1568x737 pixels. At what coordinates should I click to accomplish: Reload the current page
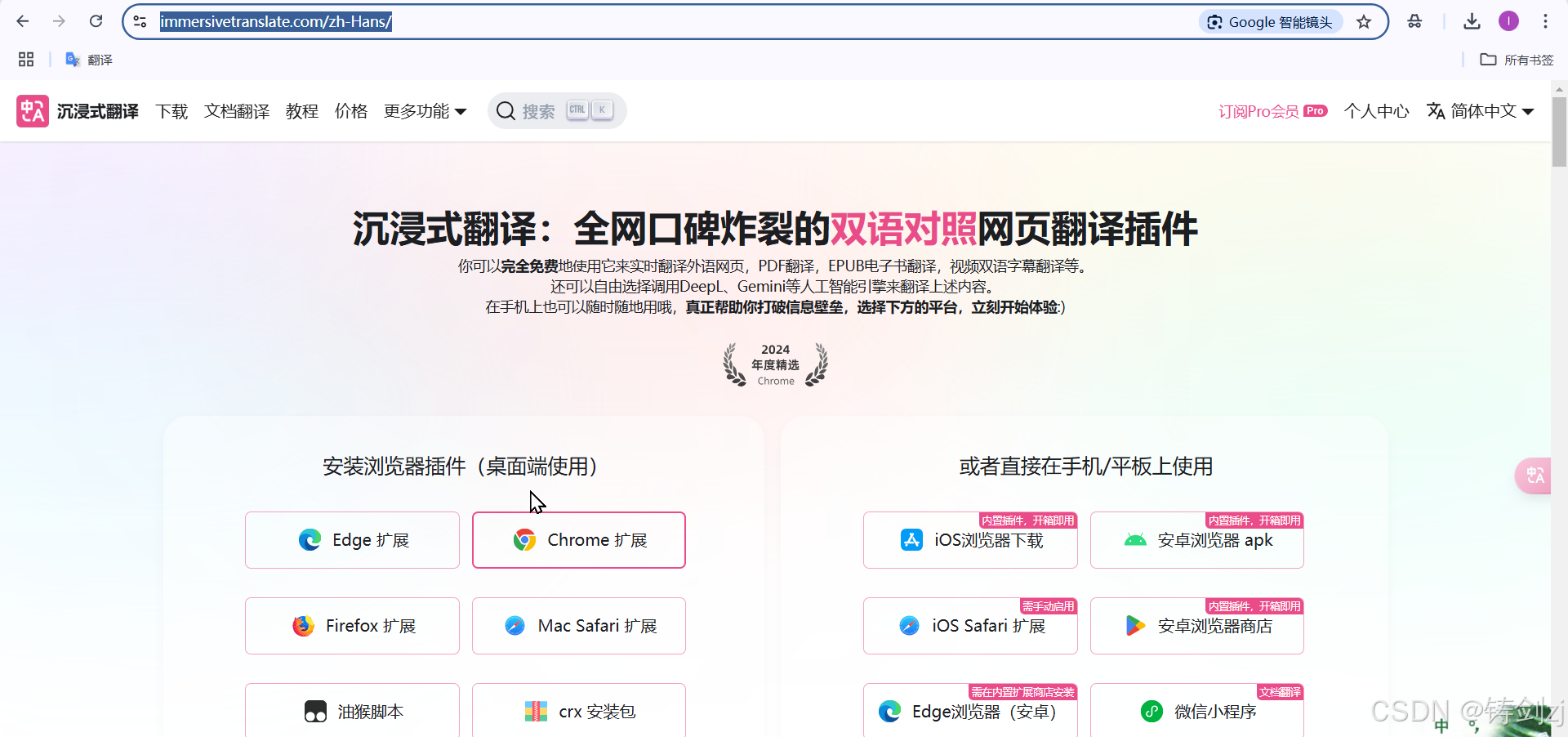[x=96, y=21]
